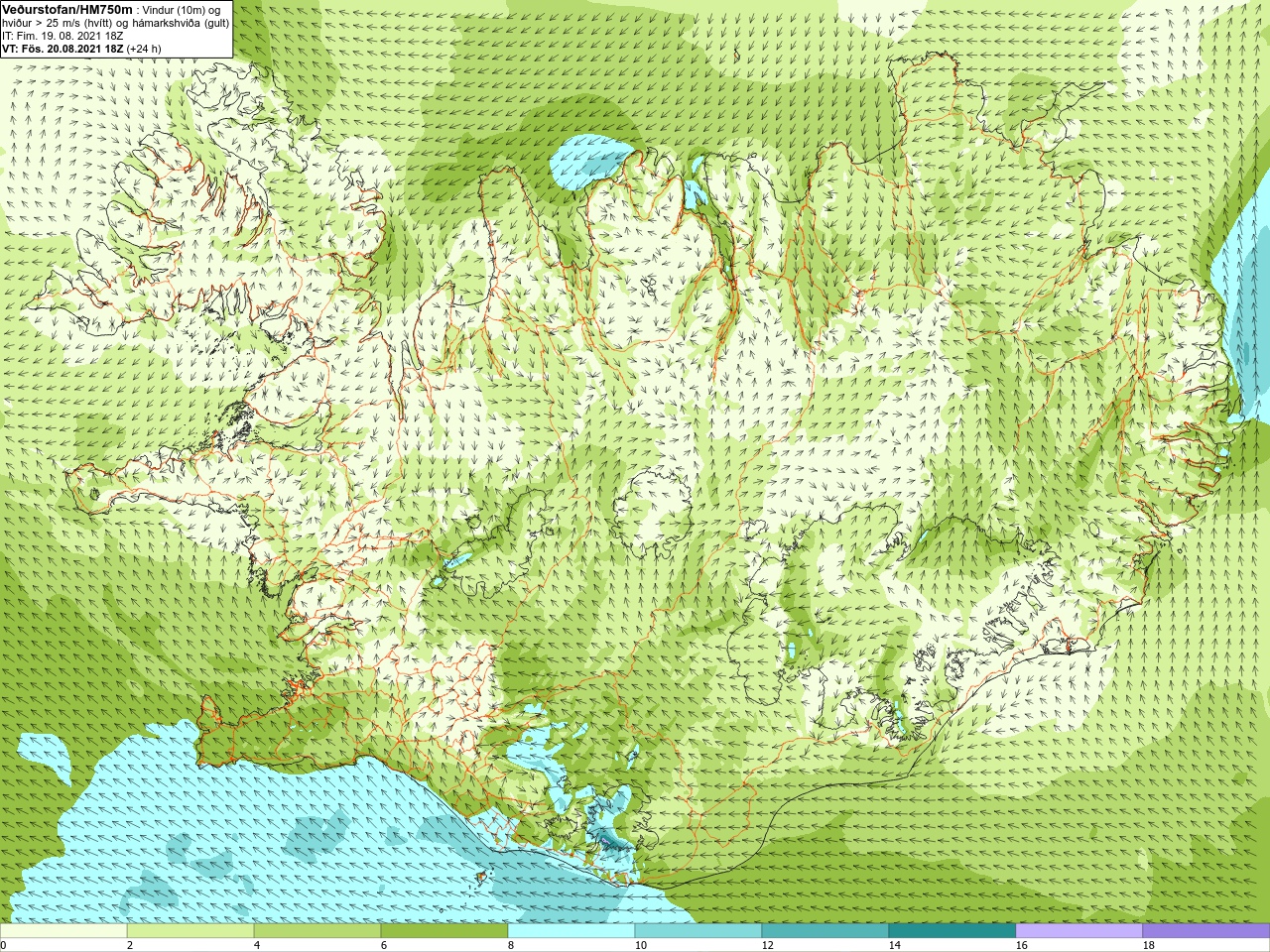Click the scale label "12"
Image resolution: width=1270 pixels, height=952 pixels.
(767, 945)
